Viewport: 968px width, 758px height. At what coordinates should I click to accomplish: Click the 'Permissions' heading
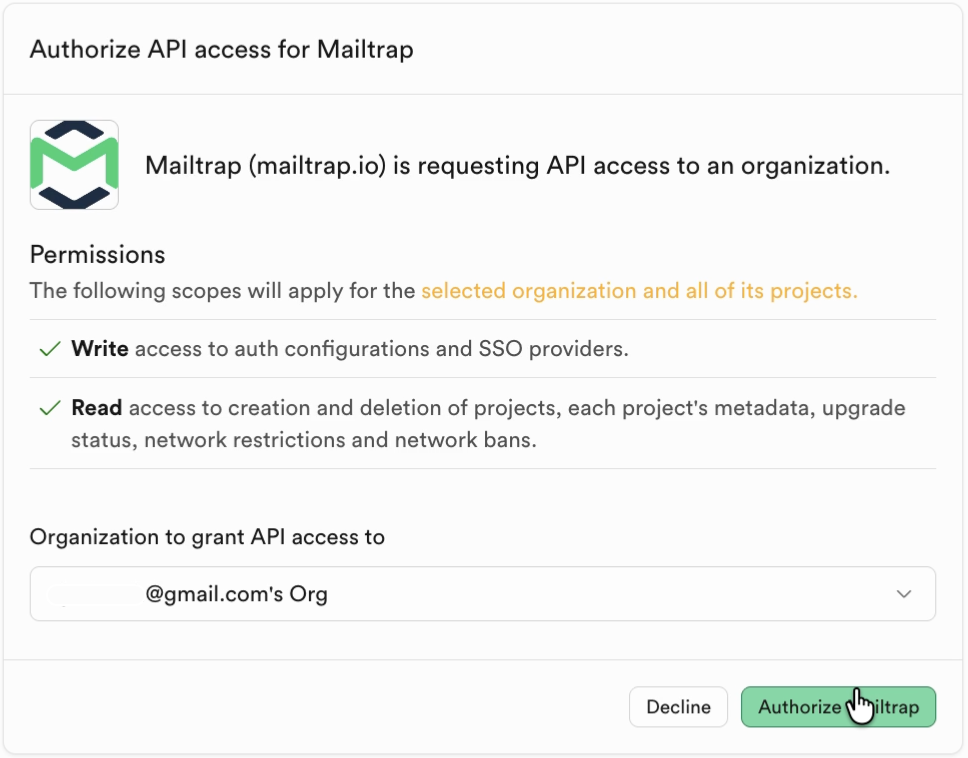(x=98, y=254)
